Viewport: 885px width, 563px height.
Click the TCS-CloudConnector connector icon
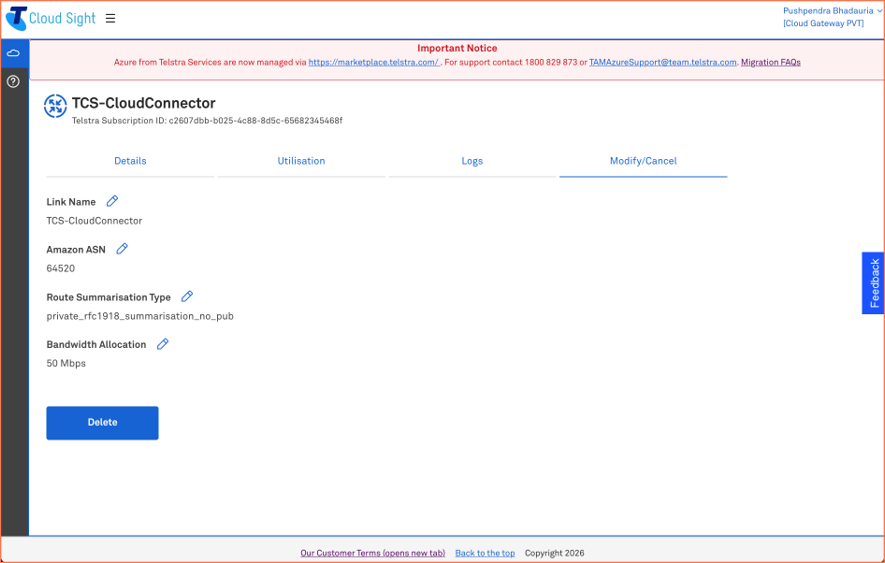[x=55, y=106]
